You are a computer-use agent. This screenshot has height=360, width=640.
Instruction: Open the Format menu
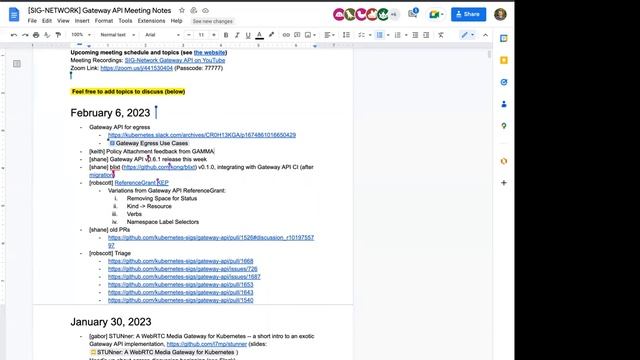click(104, 21)
